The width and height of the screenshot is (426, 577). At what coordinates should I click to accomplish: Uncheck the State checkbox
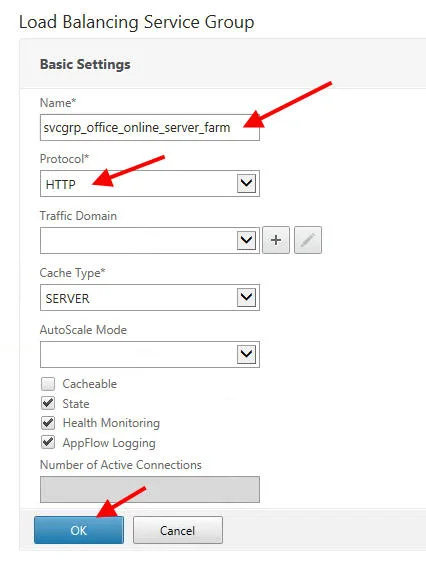click(x=48, y=403)
